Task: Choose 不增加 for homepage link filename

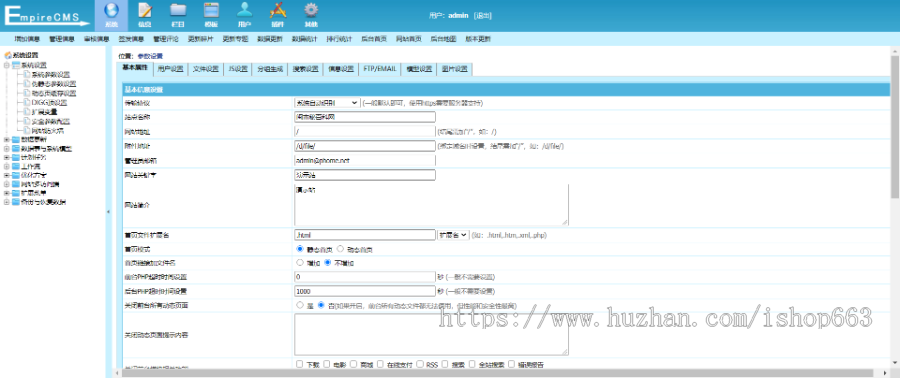Action: point(328,263)
